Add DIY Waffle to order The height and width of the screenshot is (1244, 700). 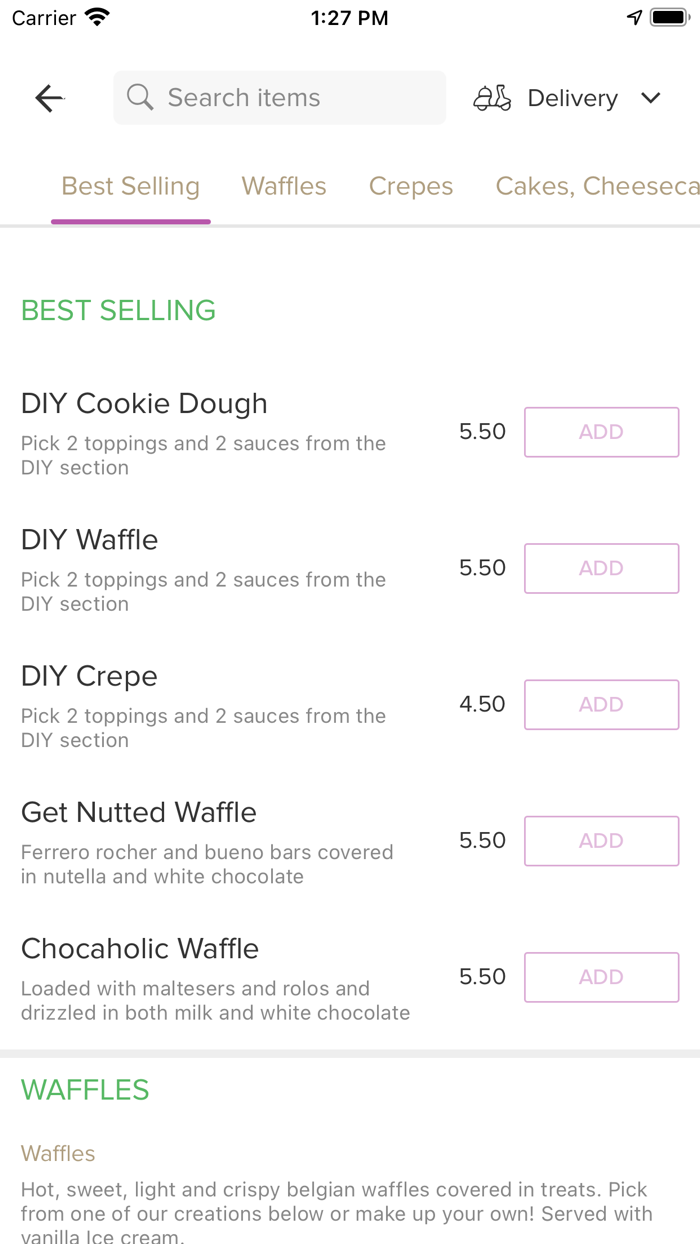[x=601, y=568]
